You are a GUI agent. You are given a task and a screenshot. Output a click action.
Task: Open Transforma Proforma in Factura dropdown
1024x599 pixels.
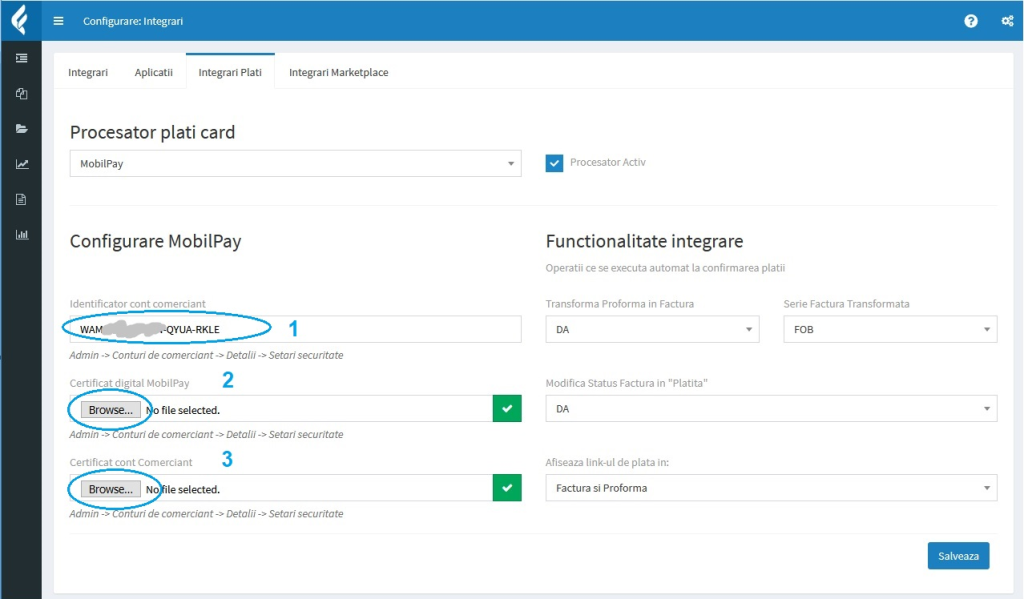pos(652,329)
